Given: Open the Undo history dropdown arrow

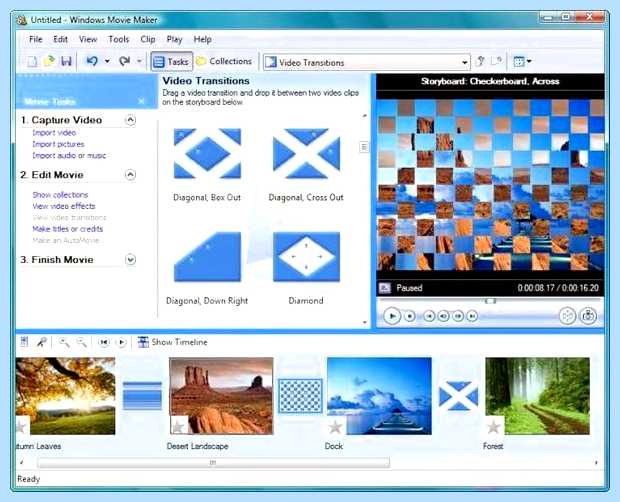Looking at the screenshot, I should tap(107, 61).
